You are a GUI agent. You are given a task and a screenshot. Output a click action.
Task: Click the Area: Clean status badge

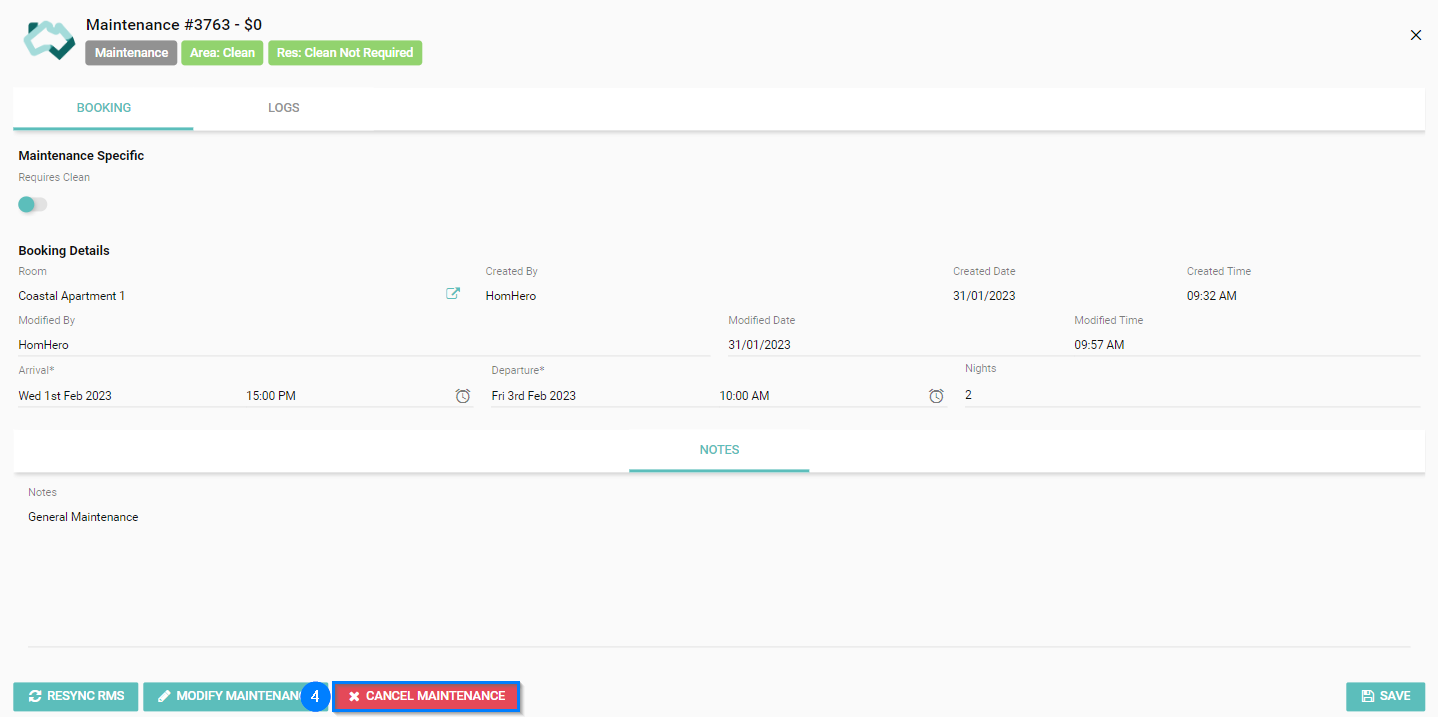pyautogui.click(x=222, y=53)
